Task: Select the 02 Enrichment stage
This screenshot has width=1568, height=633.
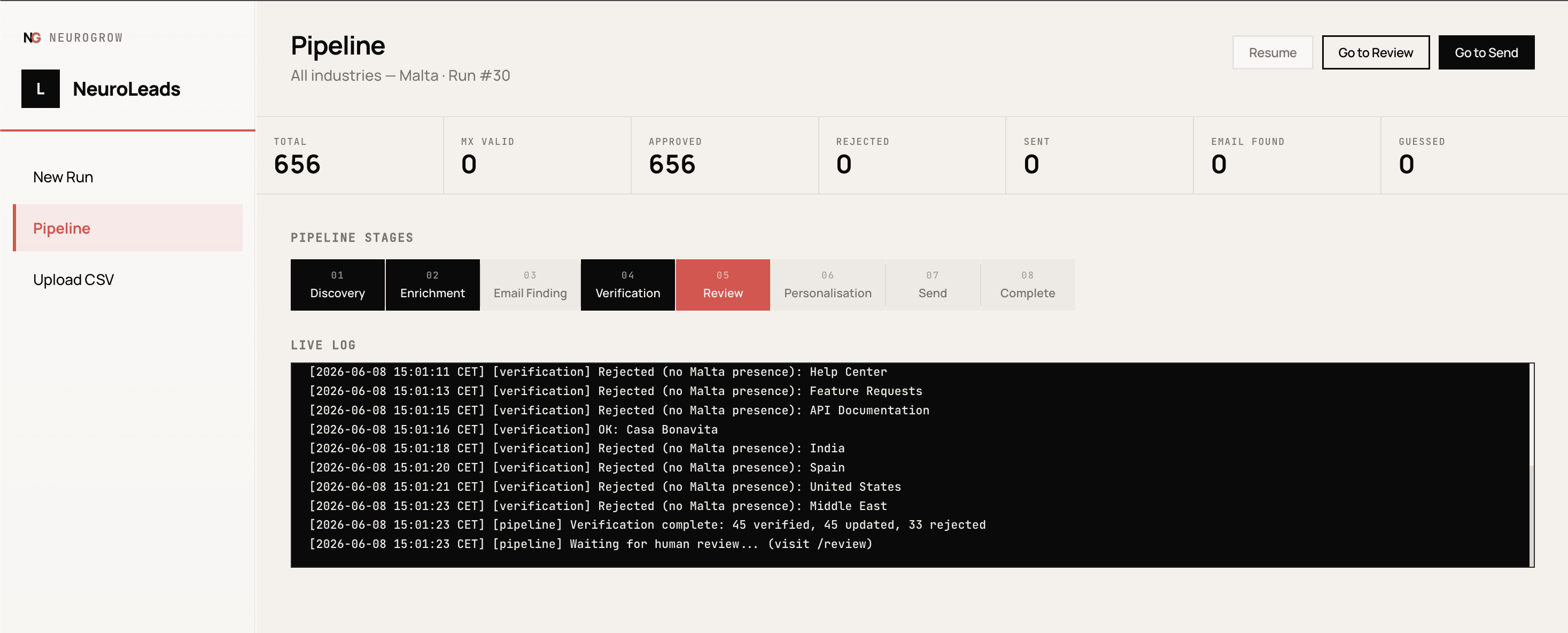Action: point(432,285)
